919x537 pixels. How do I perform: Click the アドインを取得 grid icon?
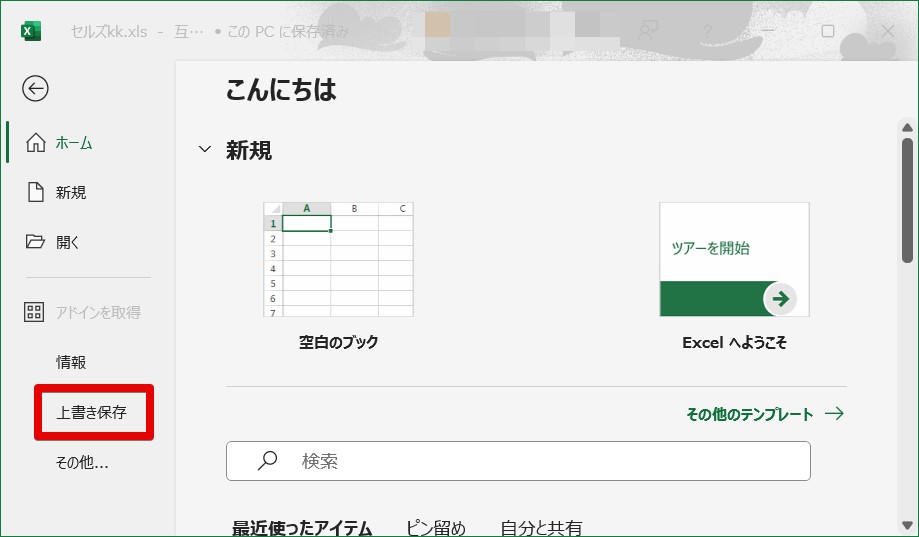36,312
